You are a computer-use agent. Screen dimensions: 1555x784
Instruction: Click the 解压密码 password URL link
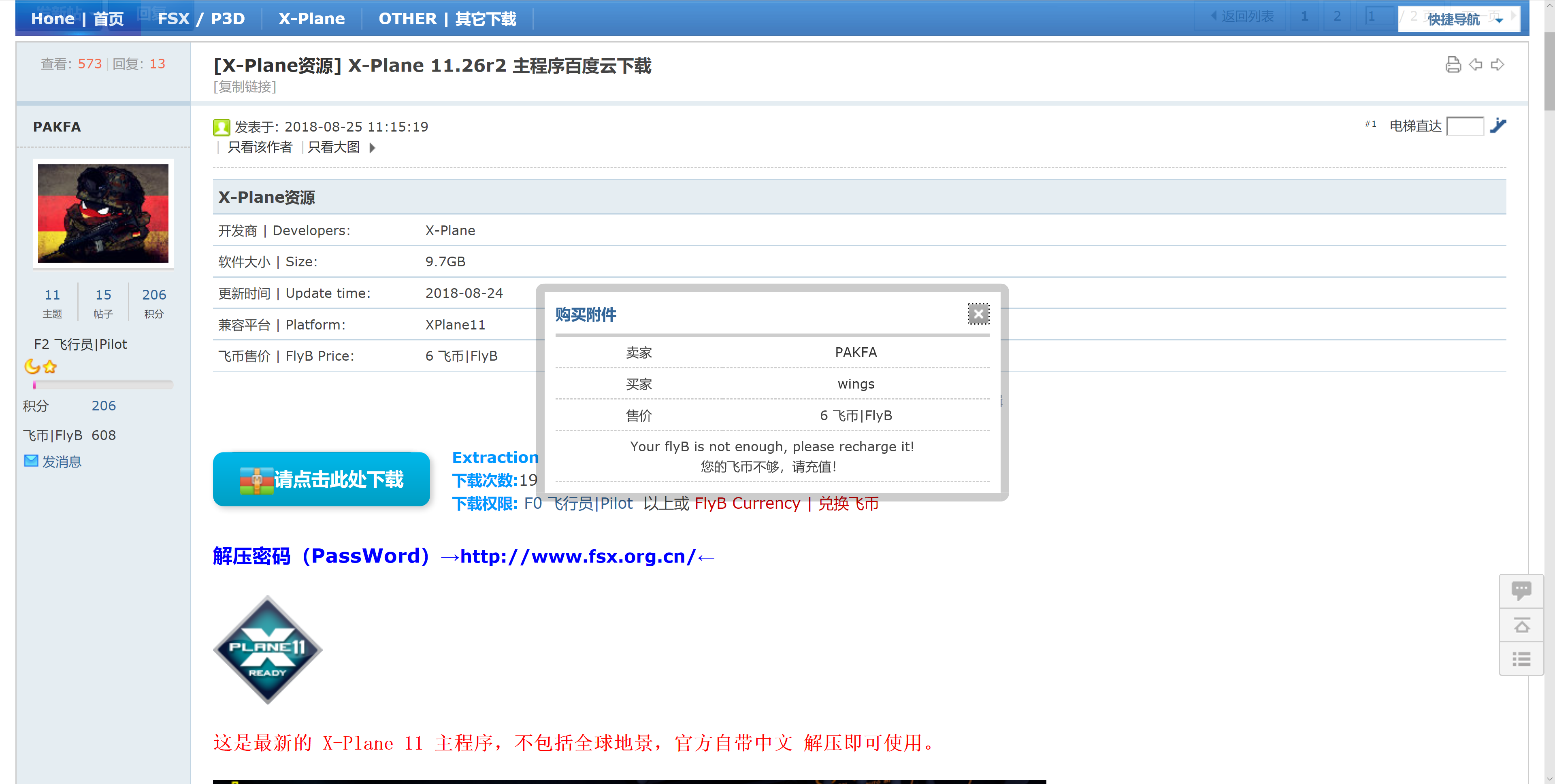click(x=578, y=556)
